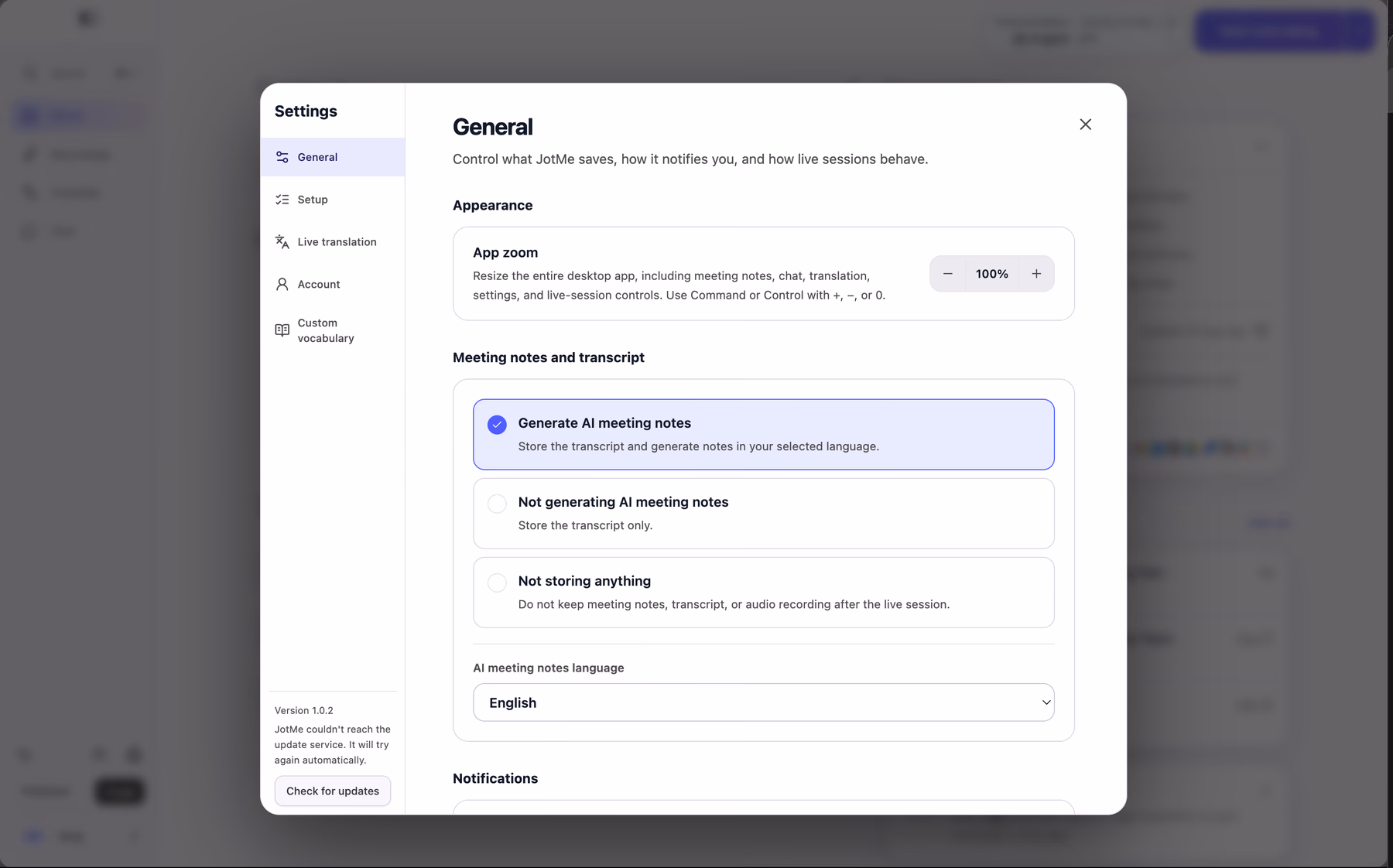The image size is (1393, 868).
Task: Click Check for updates button
Action: 333,791
